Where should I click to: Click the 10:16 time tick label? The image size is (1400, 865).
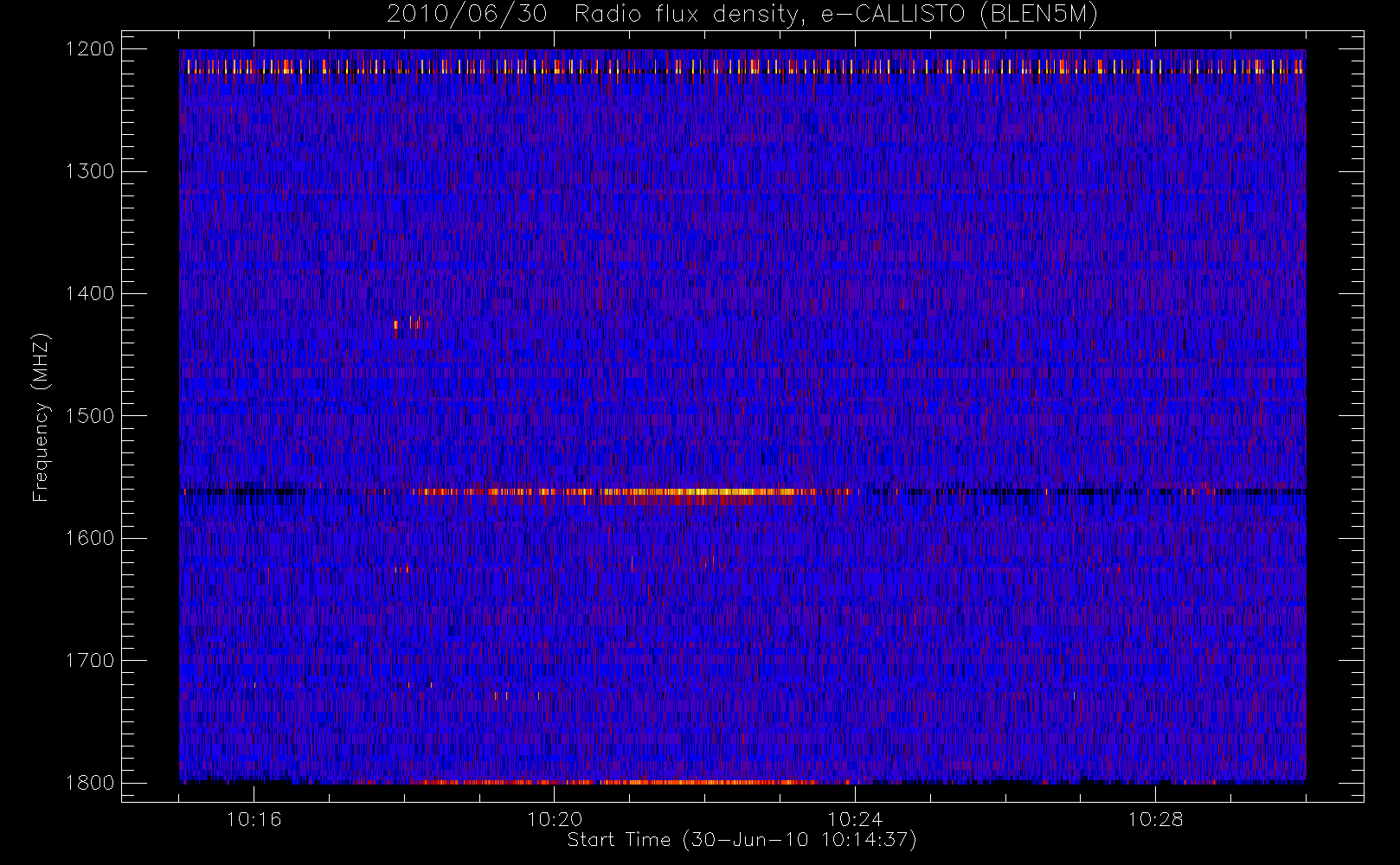254,819
